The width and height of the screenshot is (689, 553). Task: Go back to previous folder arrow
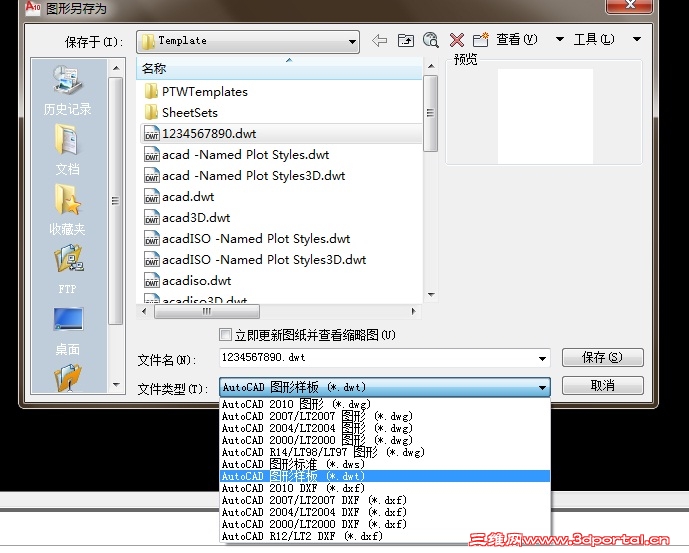(379, 40)
